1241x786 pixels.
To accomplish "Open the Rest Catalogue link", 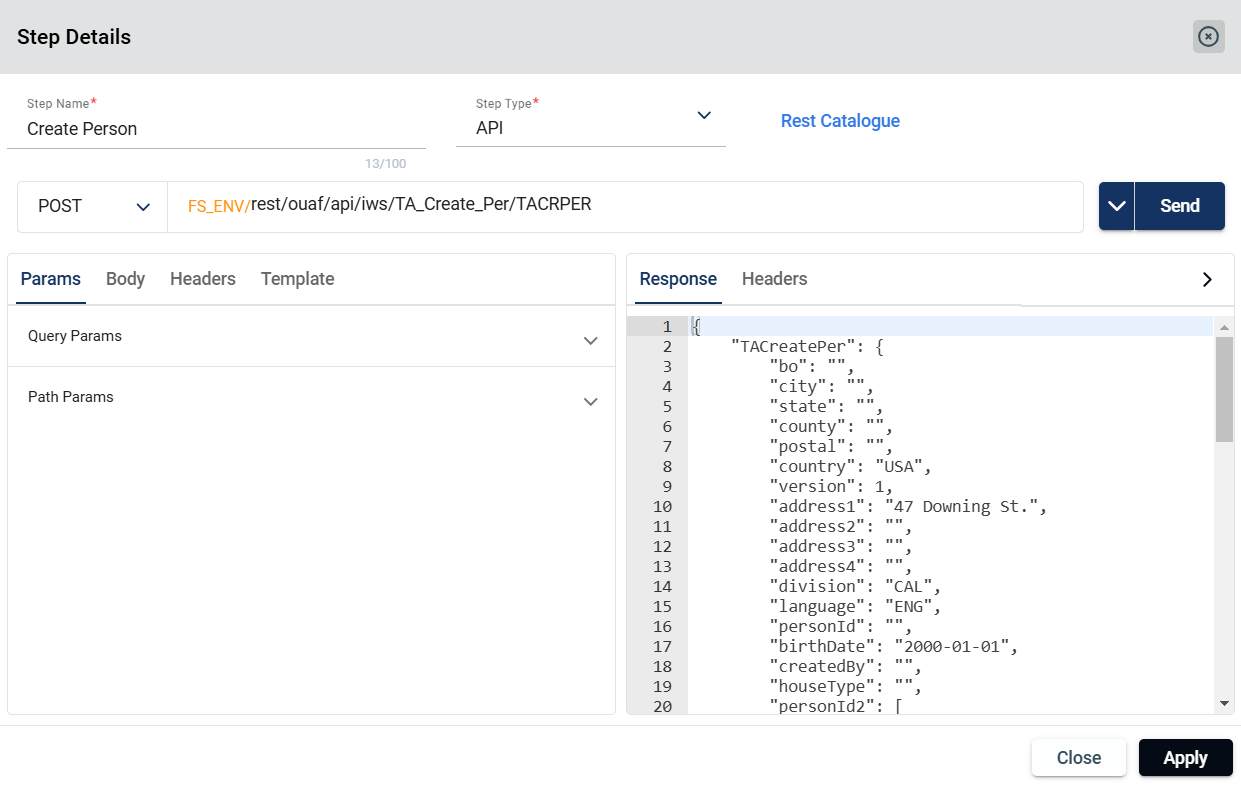I will click(x=840, y=121).
